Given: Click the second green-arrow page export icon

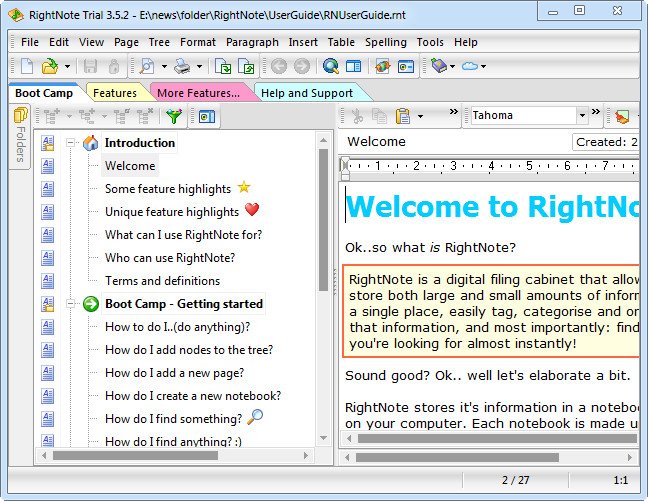Looking at the screenshot, I should coord(247,66).
